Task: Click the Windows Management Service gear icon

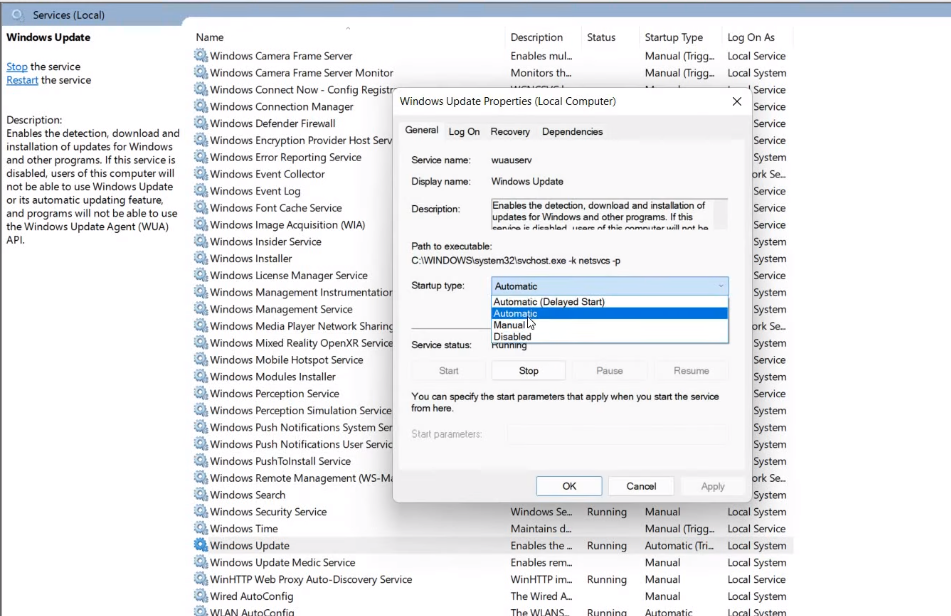Action: tap(200, 309)
